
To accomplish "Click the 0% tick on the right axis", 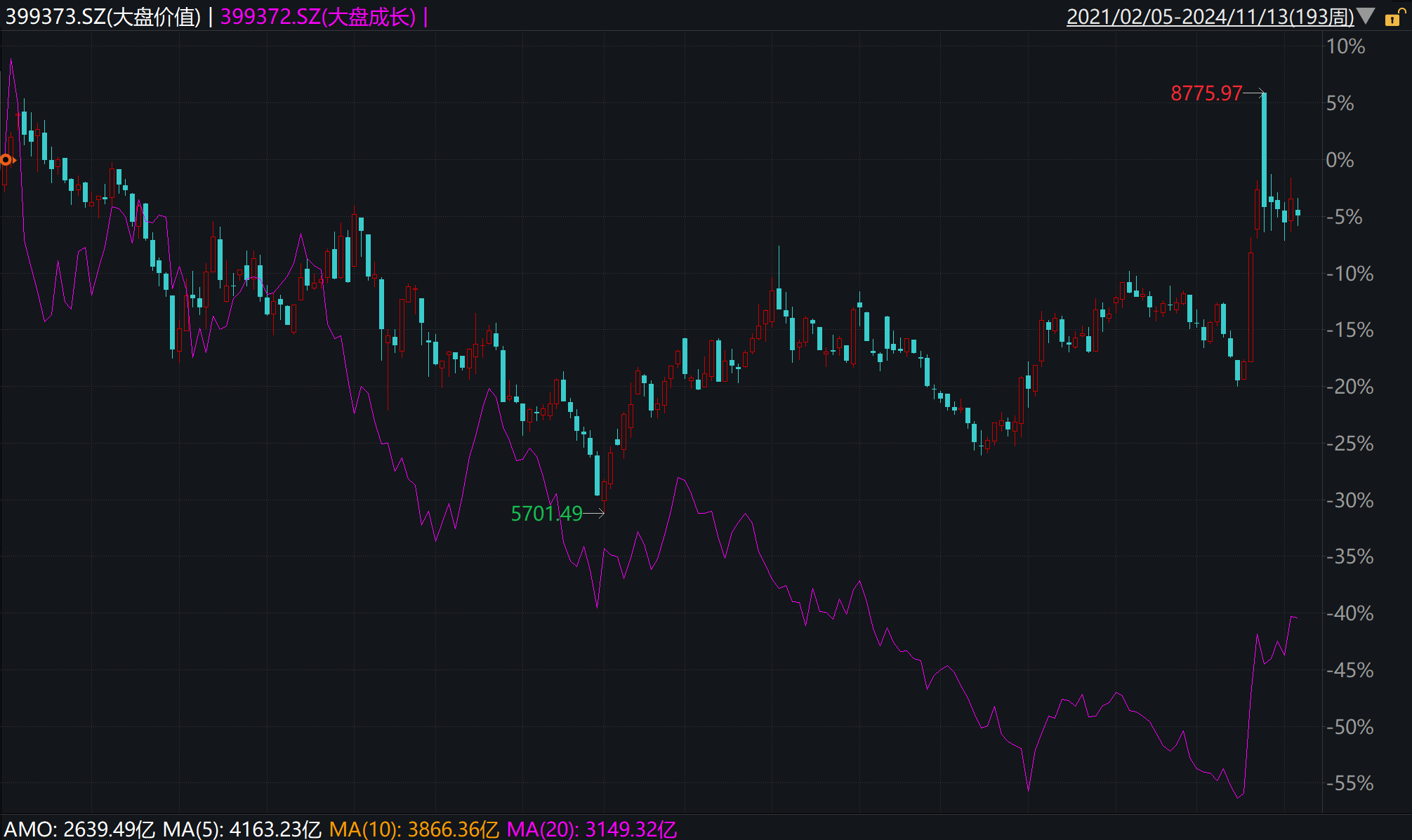I will 1339,160.
